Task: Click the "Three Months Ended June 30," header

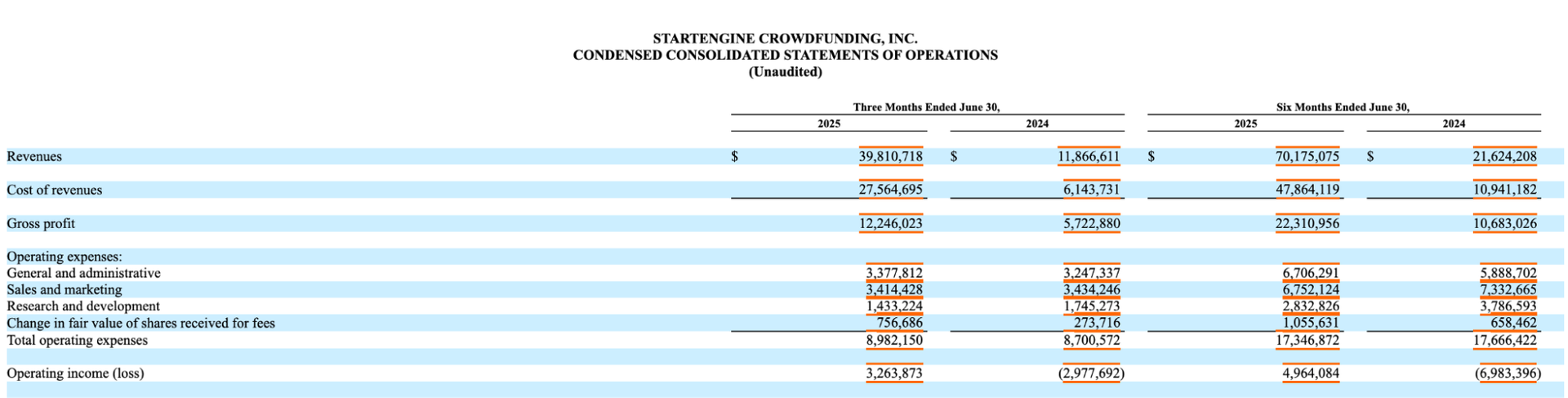Action: pyautogui.click(x=926, y=107)
